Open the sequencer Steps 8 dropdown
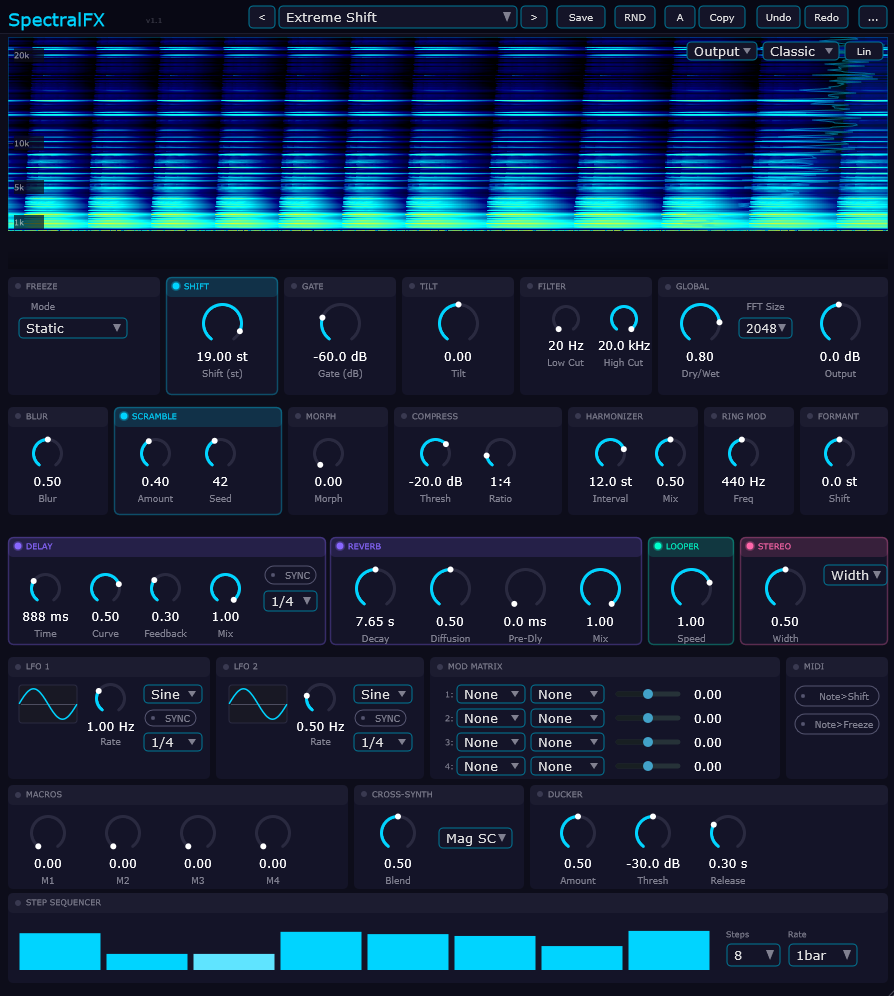The image size is (894, 996). pos(753,955)
